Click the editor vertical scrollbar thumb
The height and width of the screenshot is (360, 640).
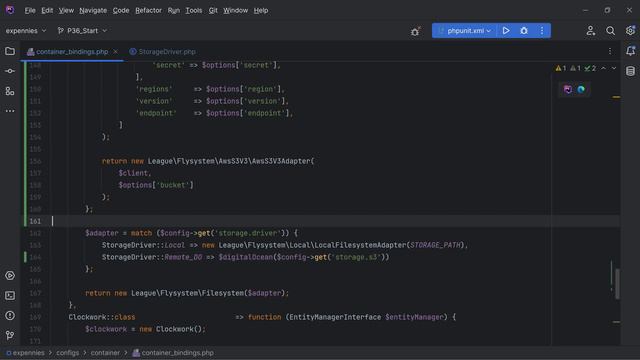coord(617,284)
